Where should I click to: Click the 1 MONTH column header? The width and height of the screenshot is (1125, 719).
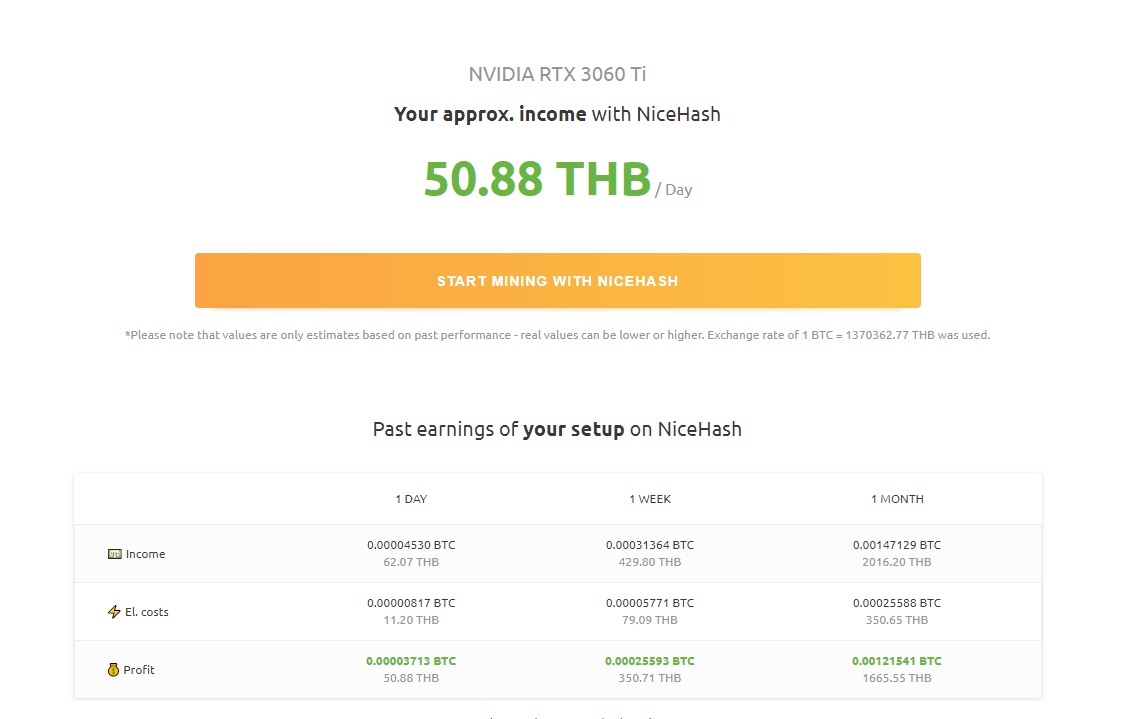tap(897, 499)
